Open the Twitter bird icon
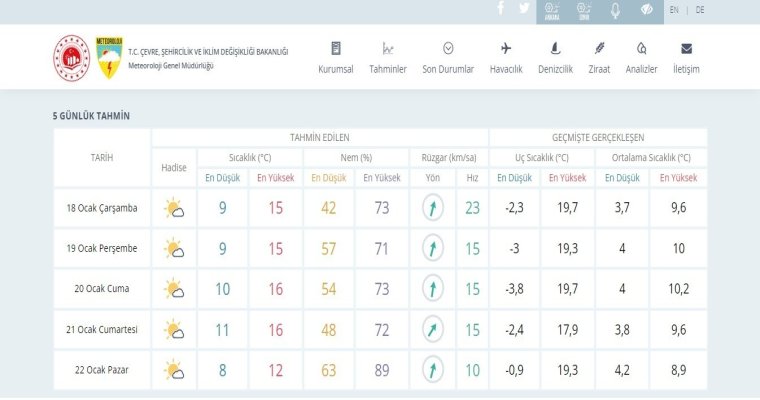This screenshot has width=760, height=400. 524,8
